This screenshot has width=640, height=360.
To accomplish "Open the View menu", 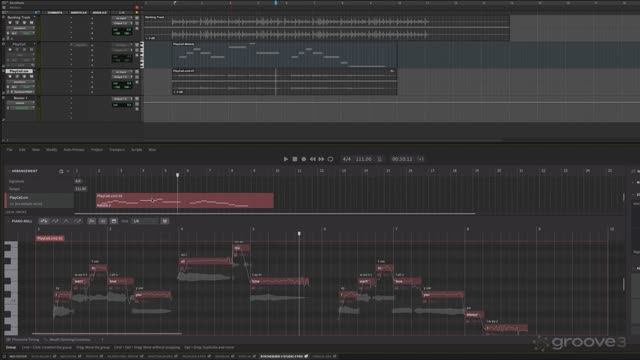I will (36, 150).
